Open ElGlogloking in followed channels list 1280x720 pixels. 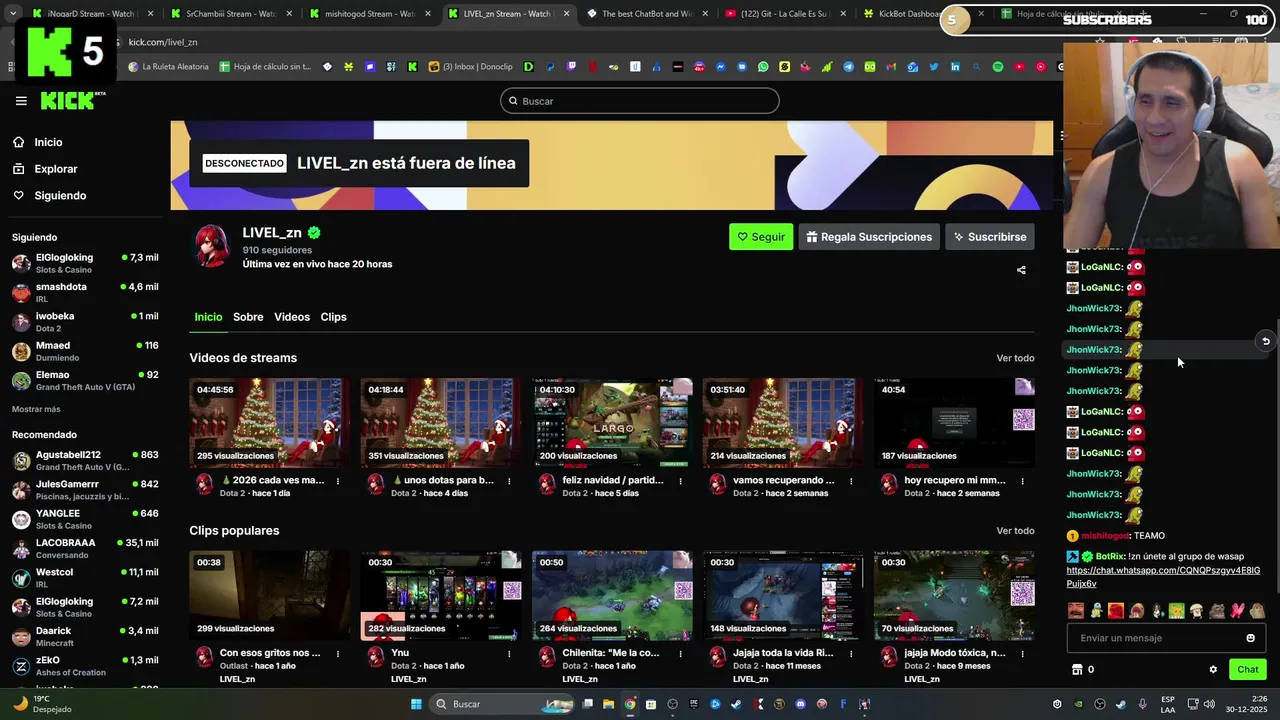click(x=85, y=263)
